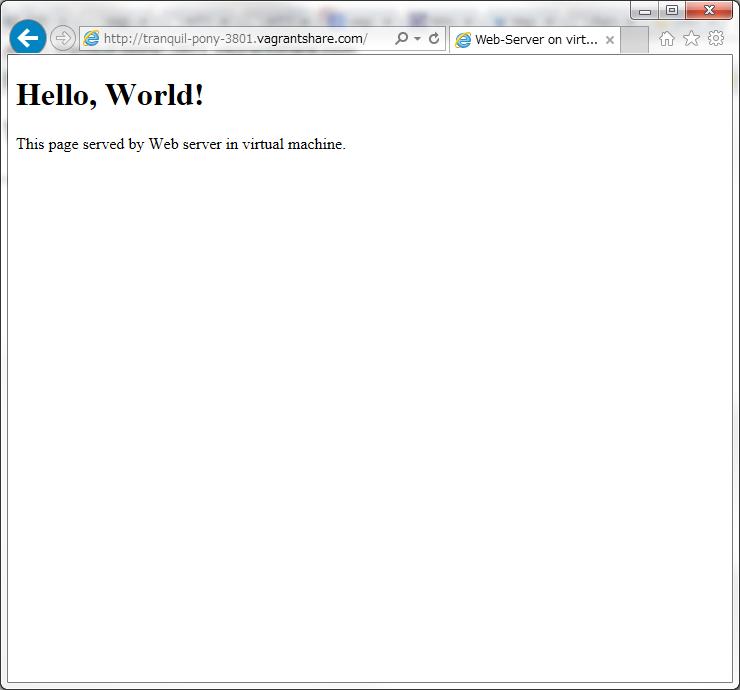Open the Home page icon

tap(667, 39)
